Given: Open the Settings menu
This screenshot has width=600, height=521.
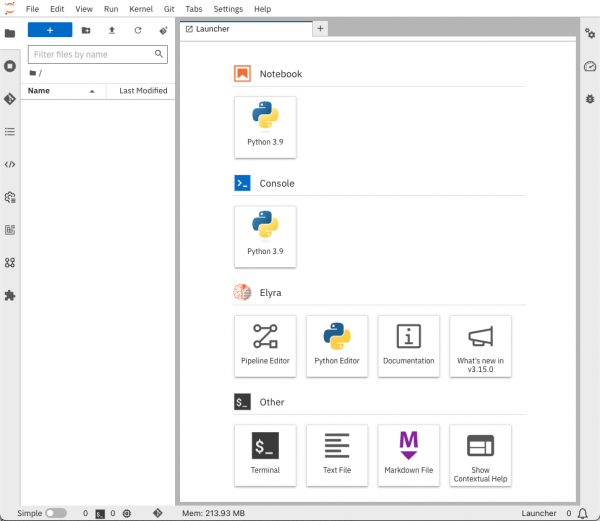Looking at the screenshot, I should pyautogui.click(x=228, y=9).
